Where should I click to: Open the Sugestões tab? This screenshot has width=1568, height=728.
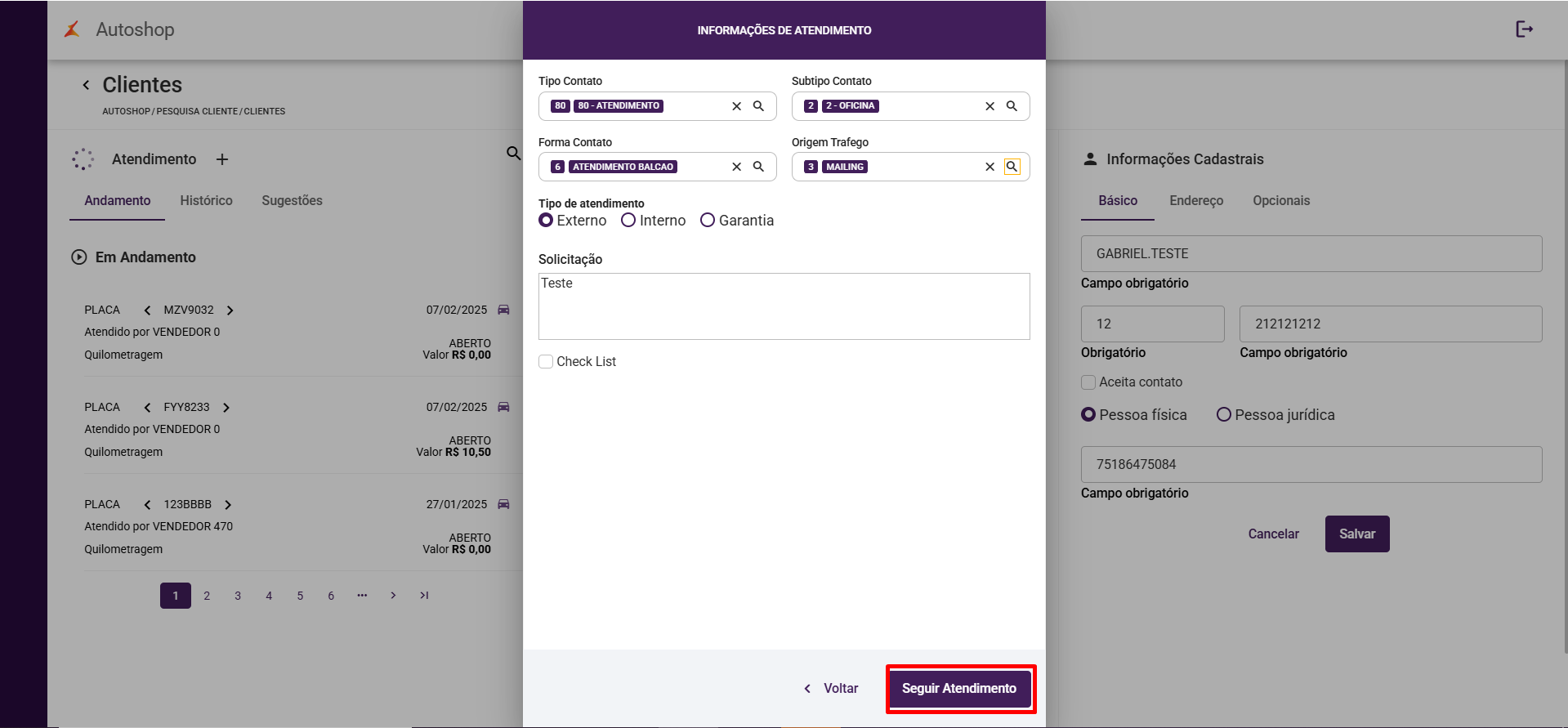click(x=292, y=201)
